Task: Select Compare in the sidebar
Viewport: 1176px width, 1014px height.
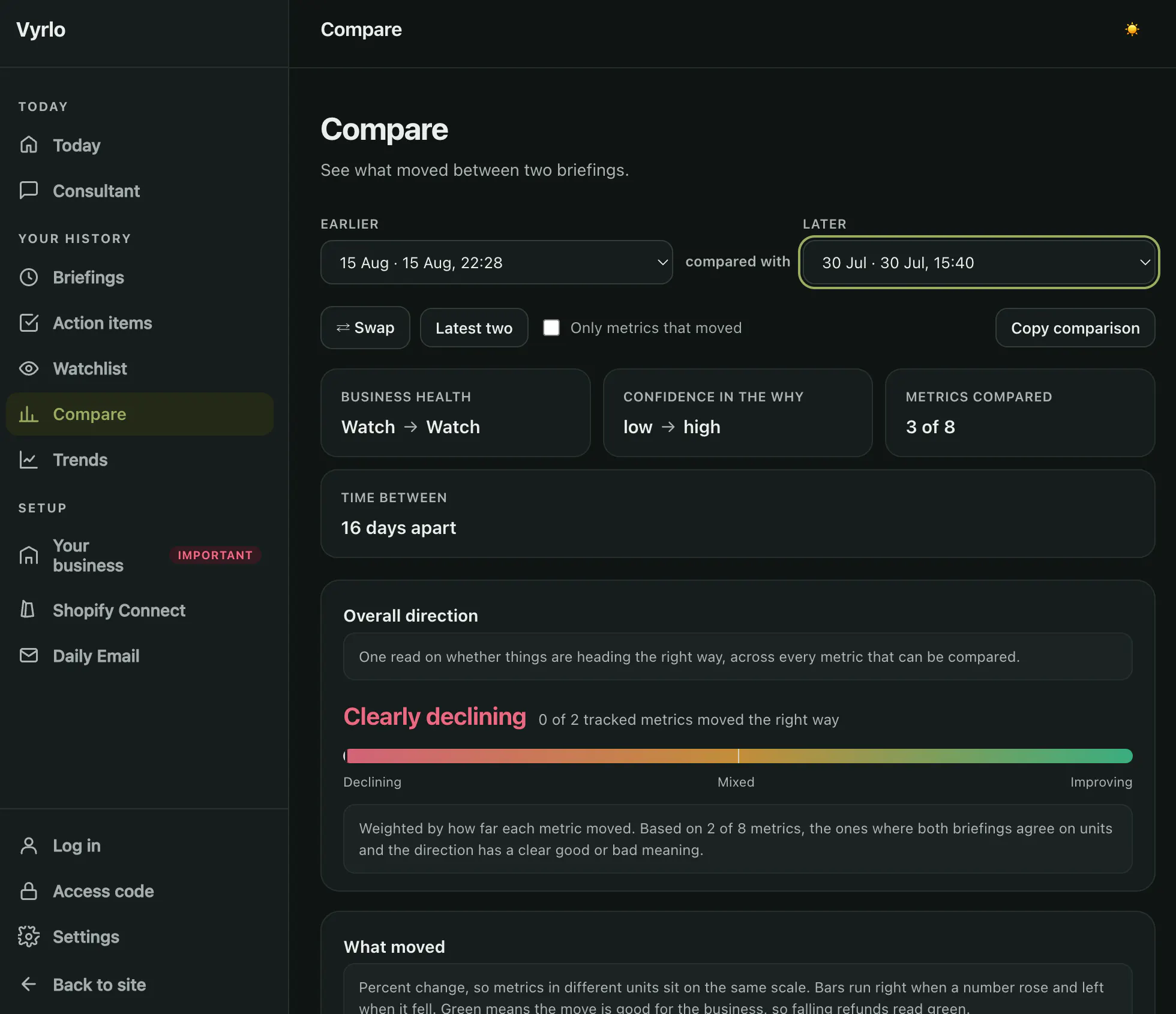Action: point(139,414)
